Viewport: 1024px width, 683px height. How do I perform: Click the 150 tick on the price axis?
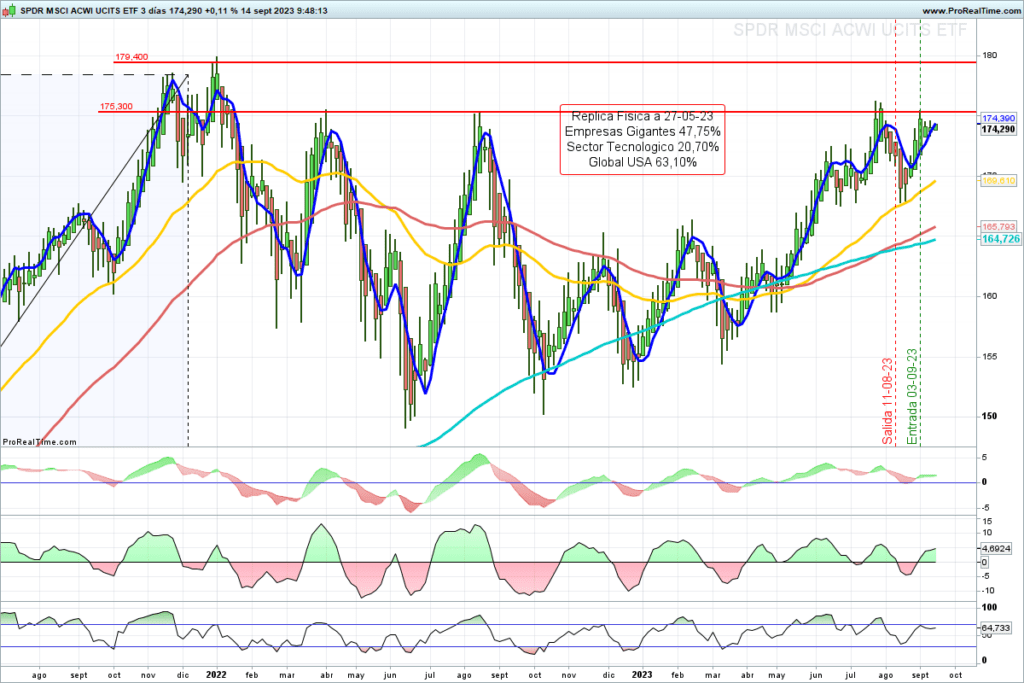click(990, 416)
